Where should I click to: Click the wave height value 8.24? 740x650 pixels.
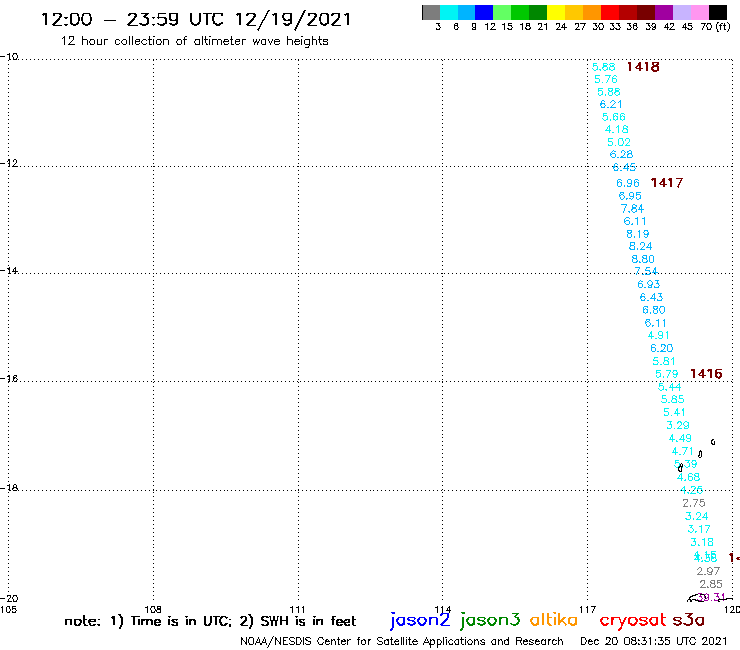pos(640,246)
